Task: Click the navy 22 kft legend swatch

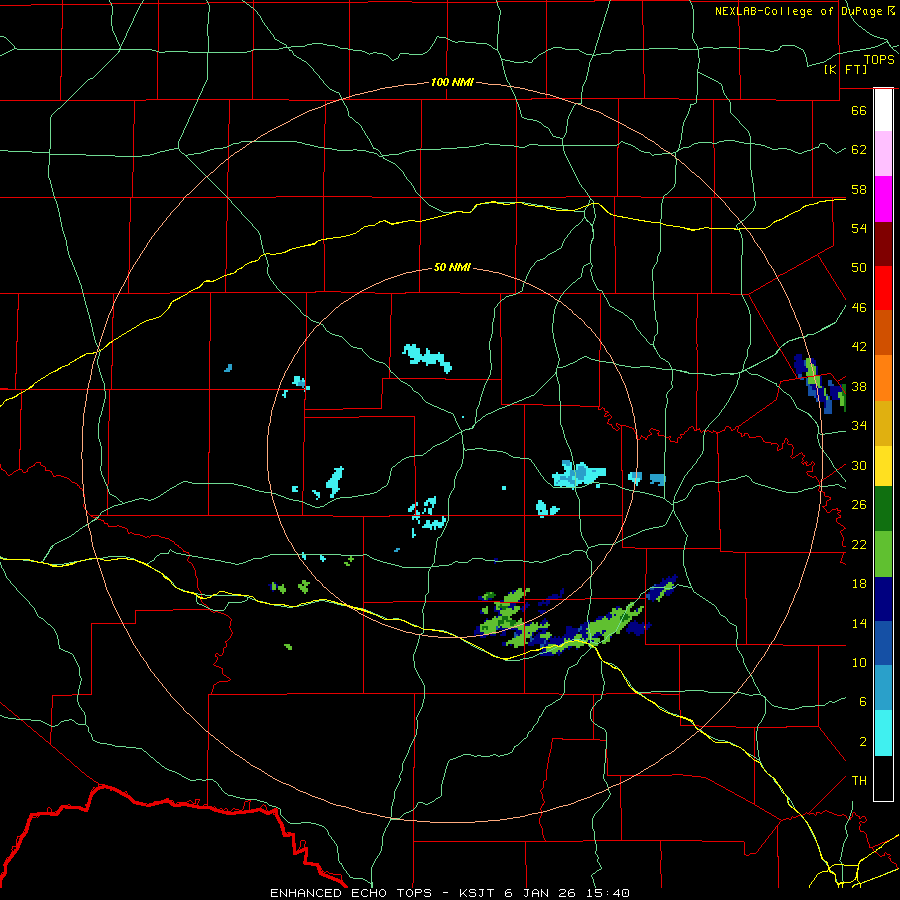Action: [x=883, y=599]
